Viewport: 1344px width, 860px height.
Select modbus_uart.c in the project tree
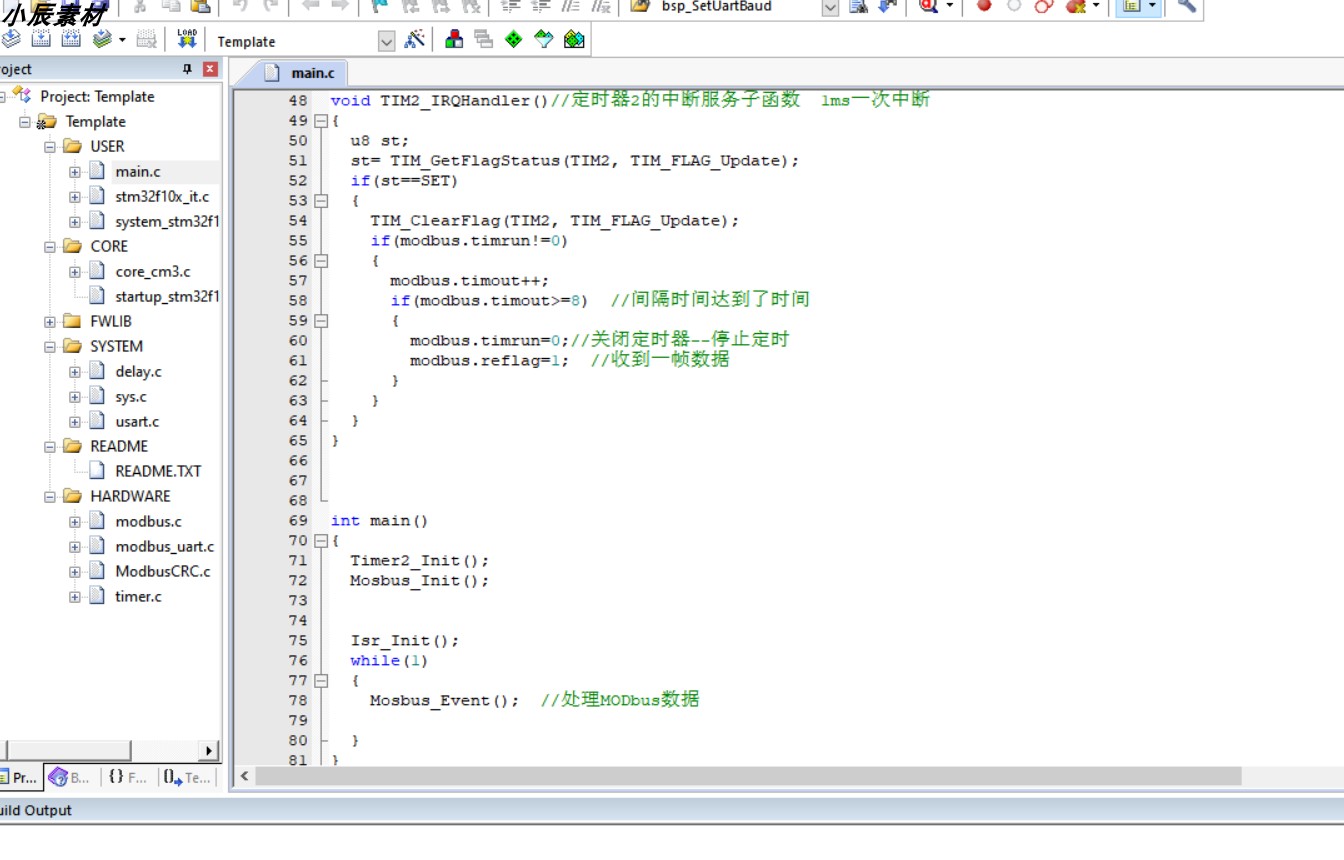(165, 547)
